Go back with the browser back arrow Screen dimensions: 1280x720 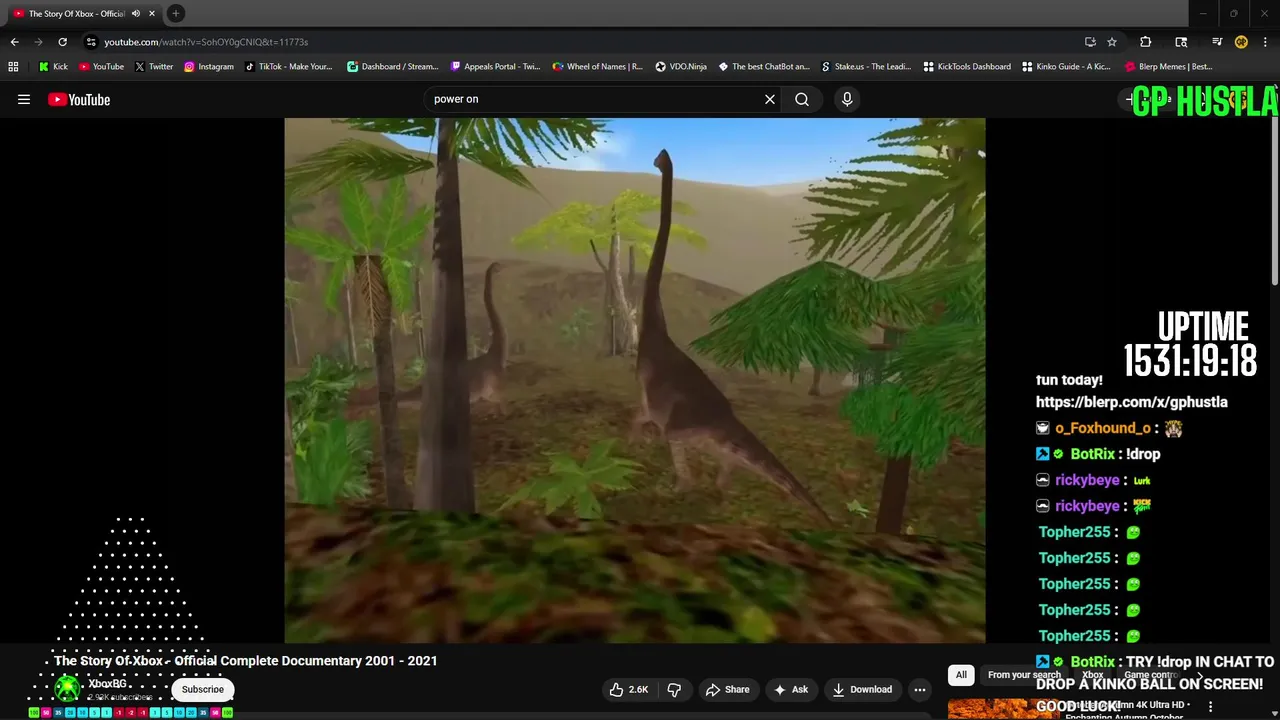[14, 42]
